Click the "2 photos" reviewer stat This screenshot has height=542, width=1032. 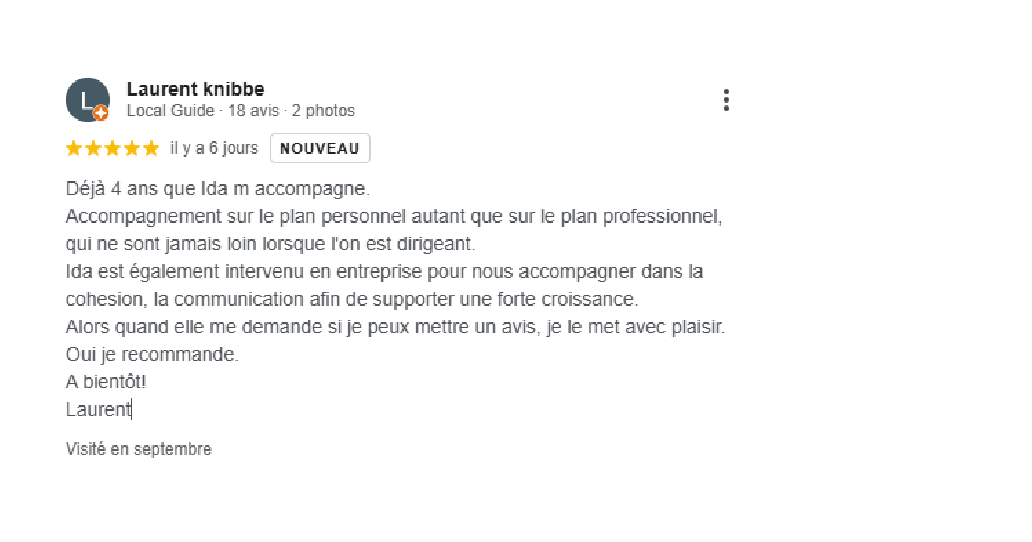(323, 111)
